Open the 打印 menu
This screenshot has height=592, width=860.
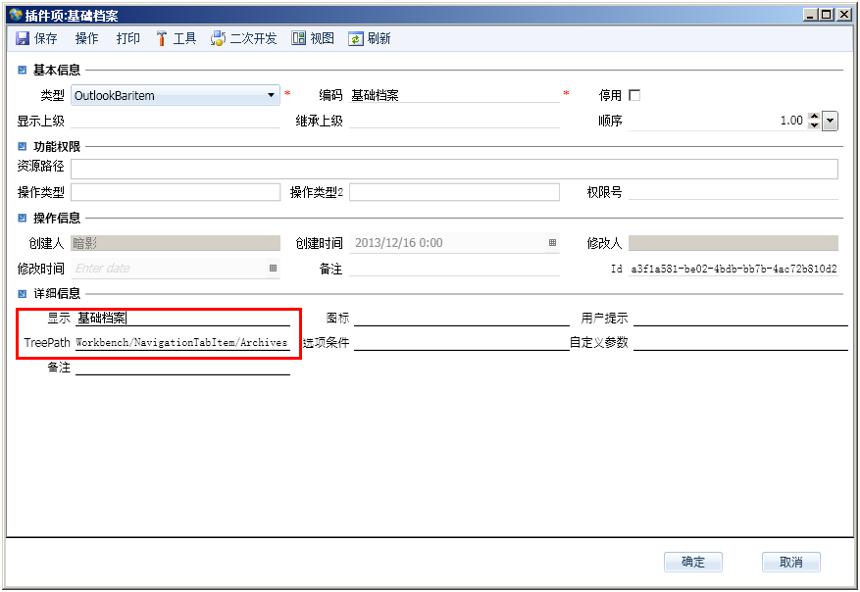click(128, 38)
